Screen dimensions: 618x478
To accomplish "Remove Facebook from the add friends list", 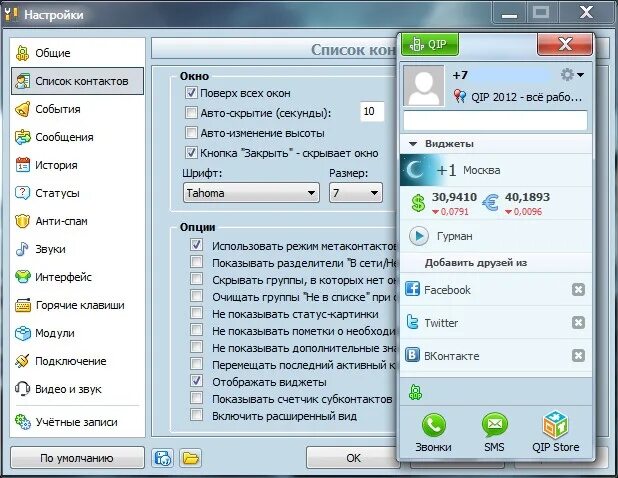I will tap(578, 290).
